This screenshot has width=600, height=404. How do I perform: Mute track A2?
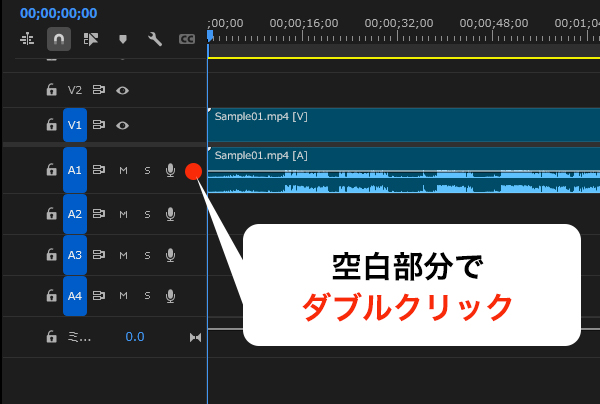pos(123,215)
